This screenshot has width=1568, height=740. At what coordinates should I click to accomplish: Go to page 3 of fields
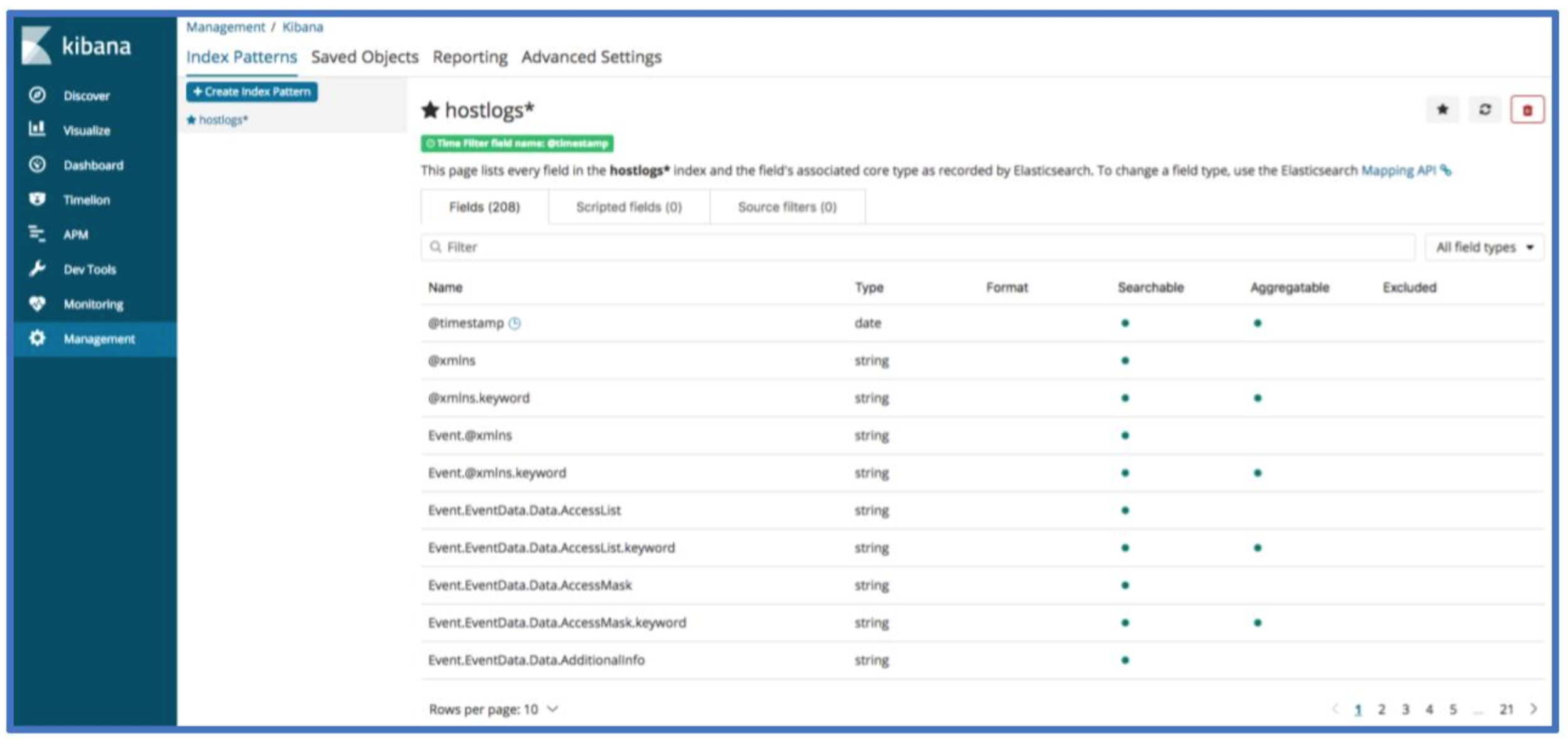click(x=1405, y=709)
